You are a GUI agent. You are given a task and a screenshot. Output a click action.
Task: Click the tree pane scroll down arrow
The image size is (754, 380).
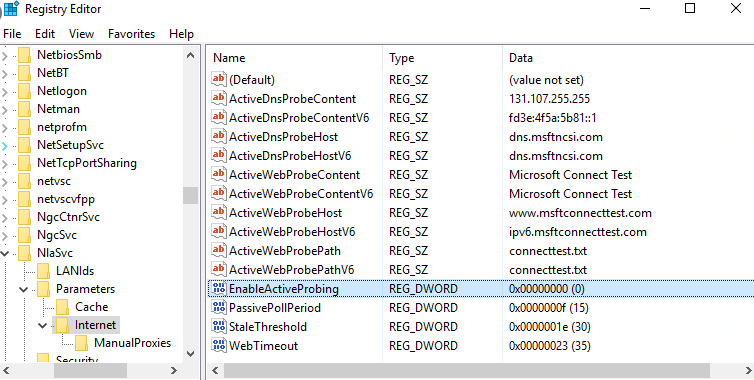click(x=190, y=354)
